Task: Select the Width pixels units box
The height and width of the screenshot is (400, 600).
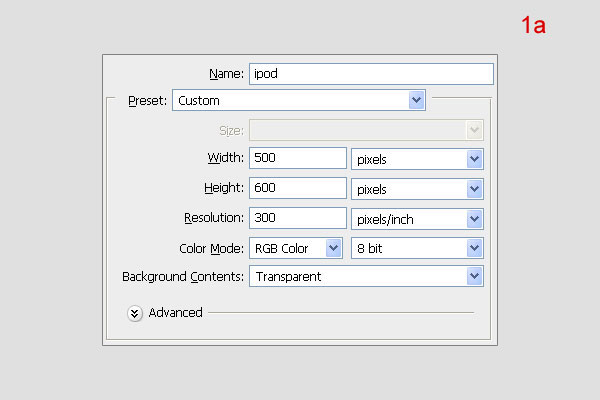Action: [x=417, y=159]
